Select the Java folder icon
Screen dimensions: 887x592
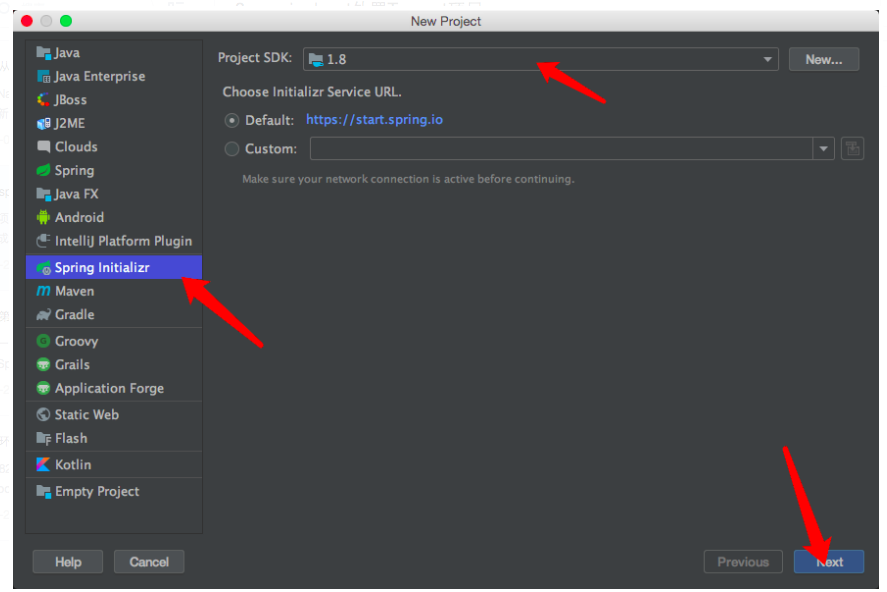point(44,53)
